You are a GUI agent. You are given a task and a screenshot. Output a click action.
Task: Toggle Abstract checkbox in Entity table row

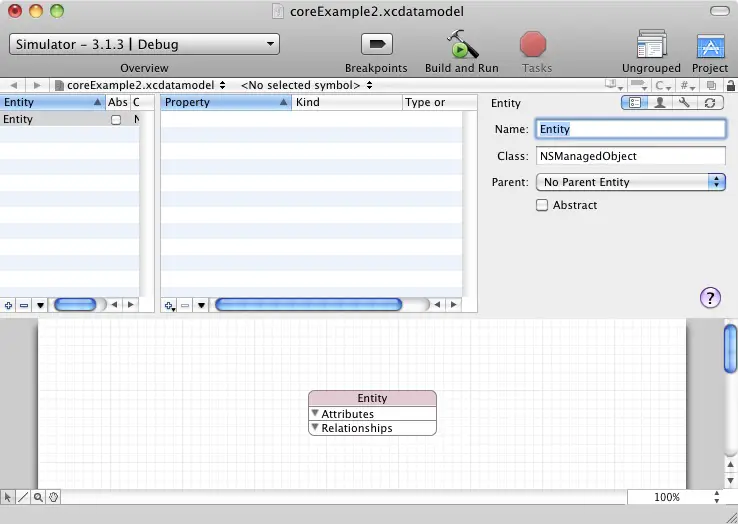point(116,120)
